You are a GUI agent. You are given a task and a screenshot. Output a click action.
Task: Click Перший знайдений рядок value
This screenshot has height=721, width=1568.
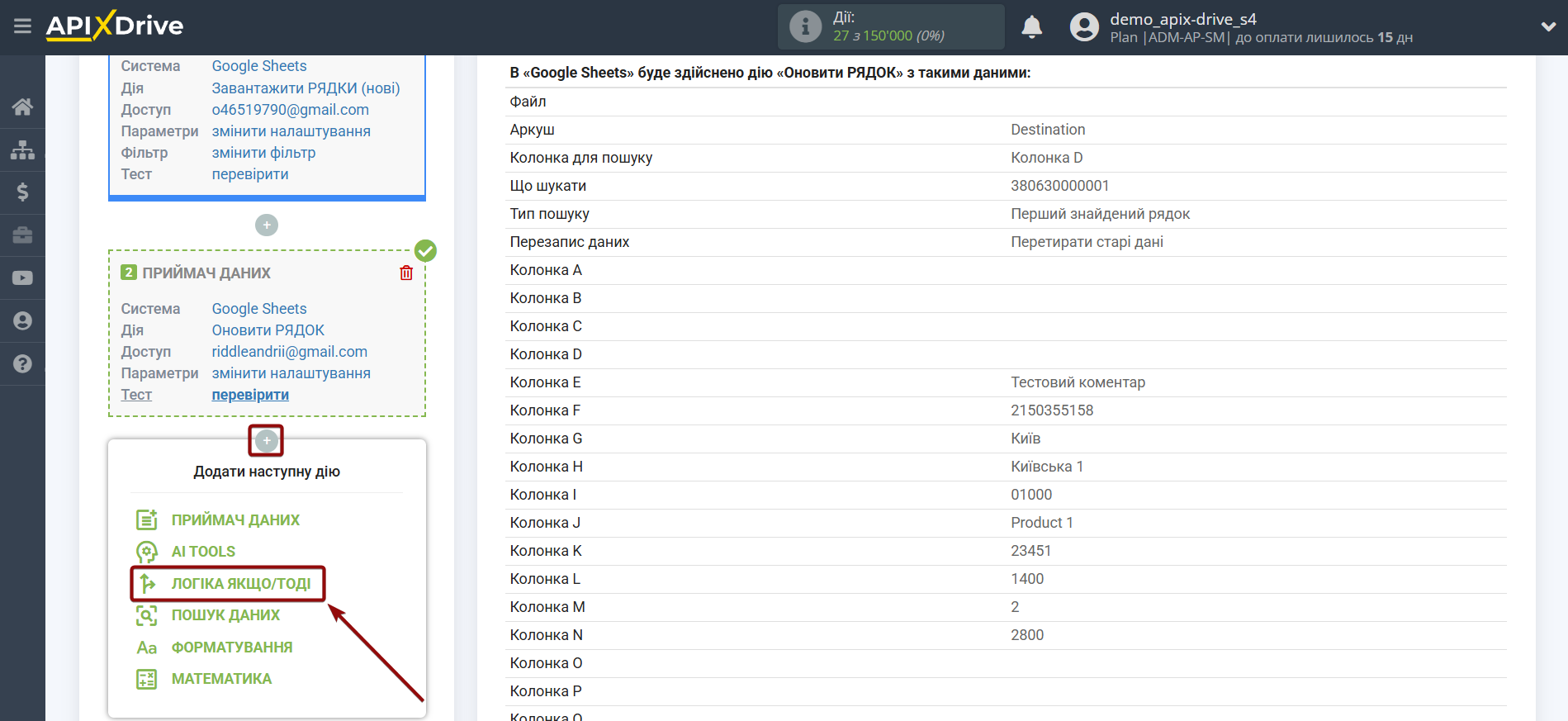pyautogui.click(x=1101, y=214)
